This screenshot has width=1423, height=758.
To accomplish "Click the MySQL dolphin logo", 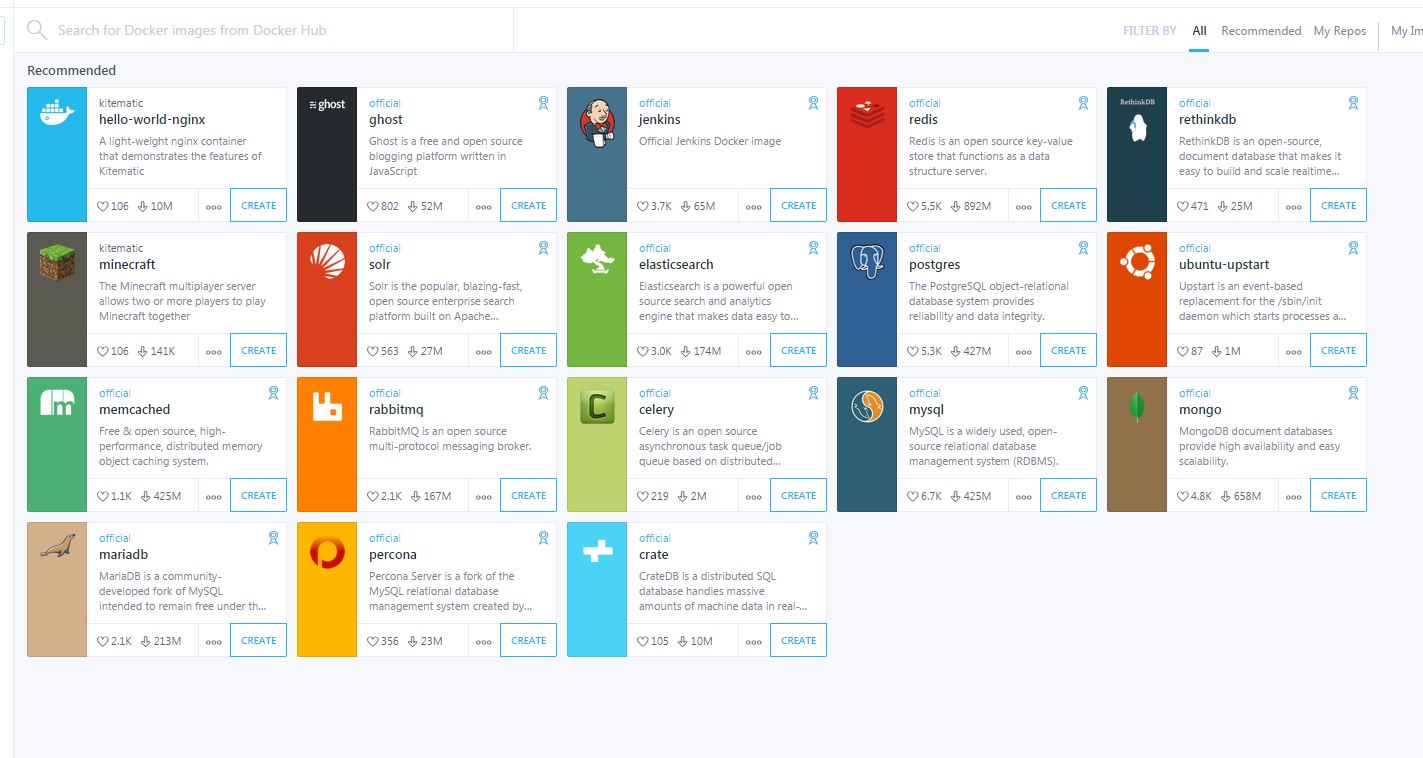I will [867, 407].
